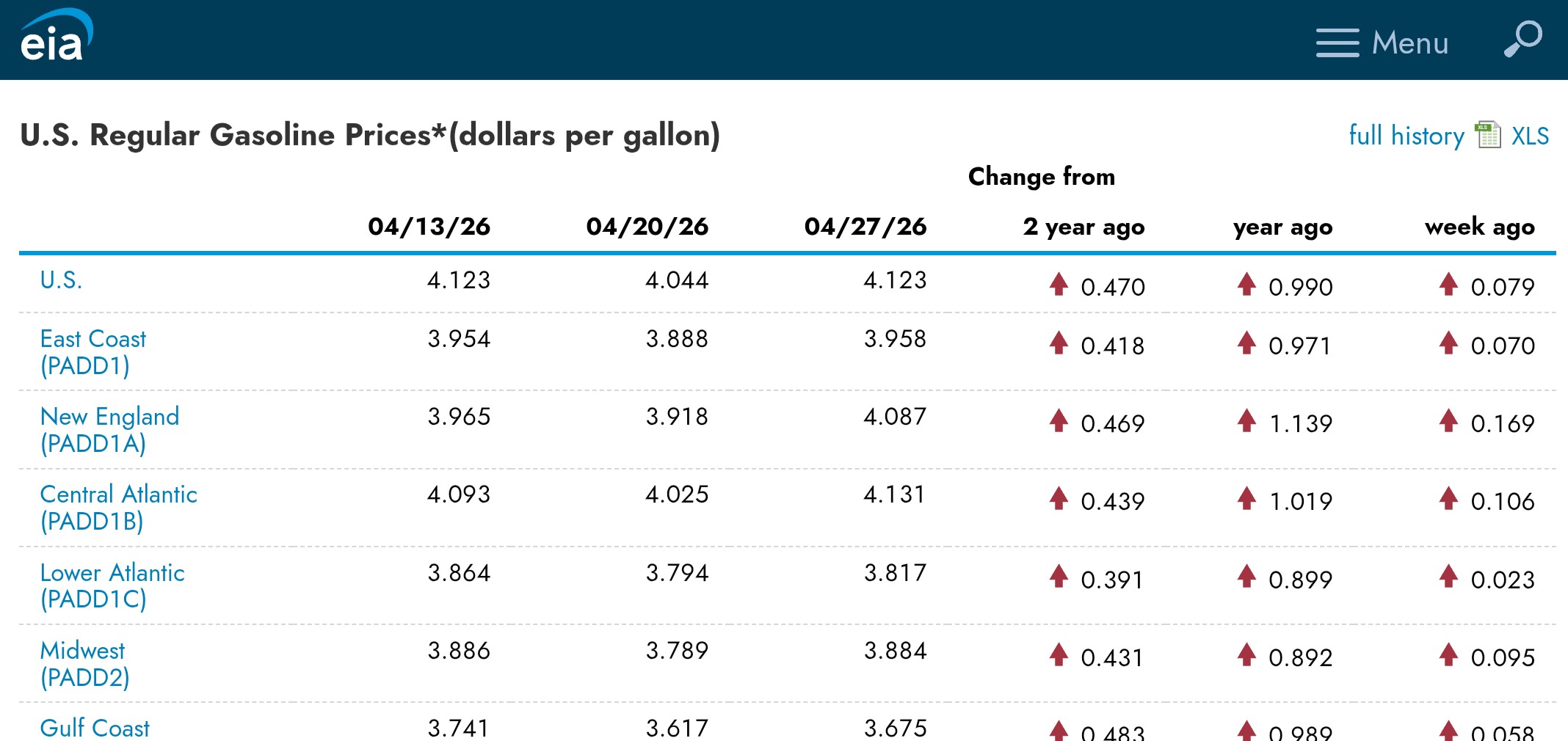Image resolution: width=1568 pixels, height=741 pixels.
Task: Click the 04/27/26 column header
Action: click(865, 227)
